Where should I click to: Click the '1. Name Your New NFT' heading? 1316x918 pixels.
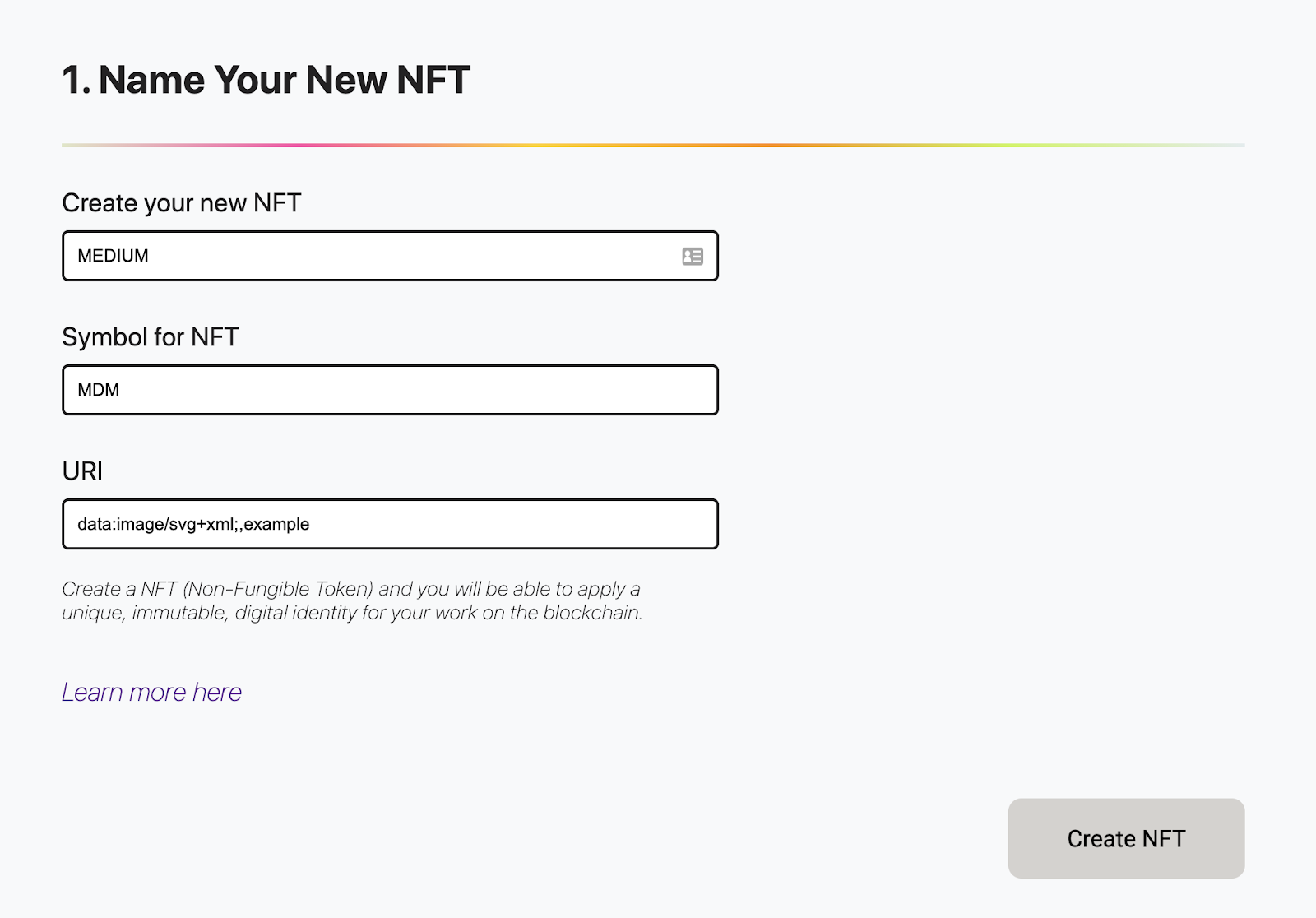[266, 80]
